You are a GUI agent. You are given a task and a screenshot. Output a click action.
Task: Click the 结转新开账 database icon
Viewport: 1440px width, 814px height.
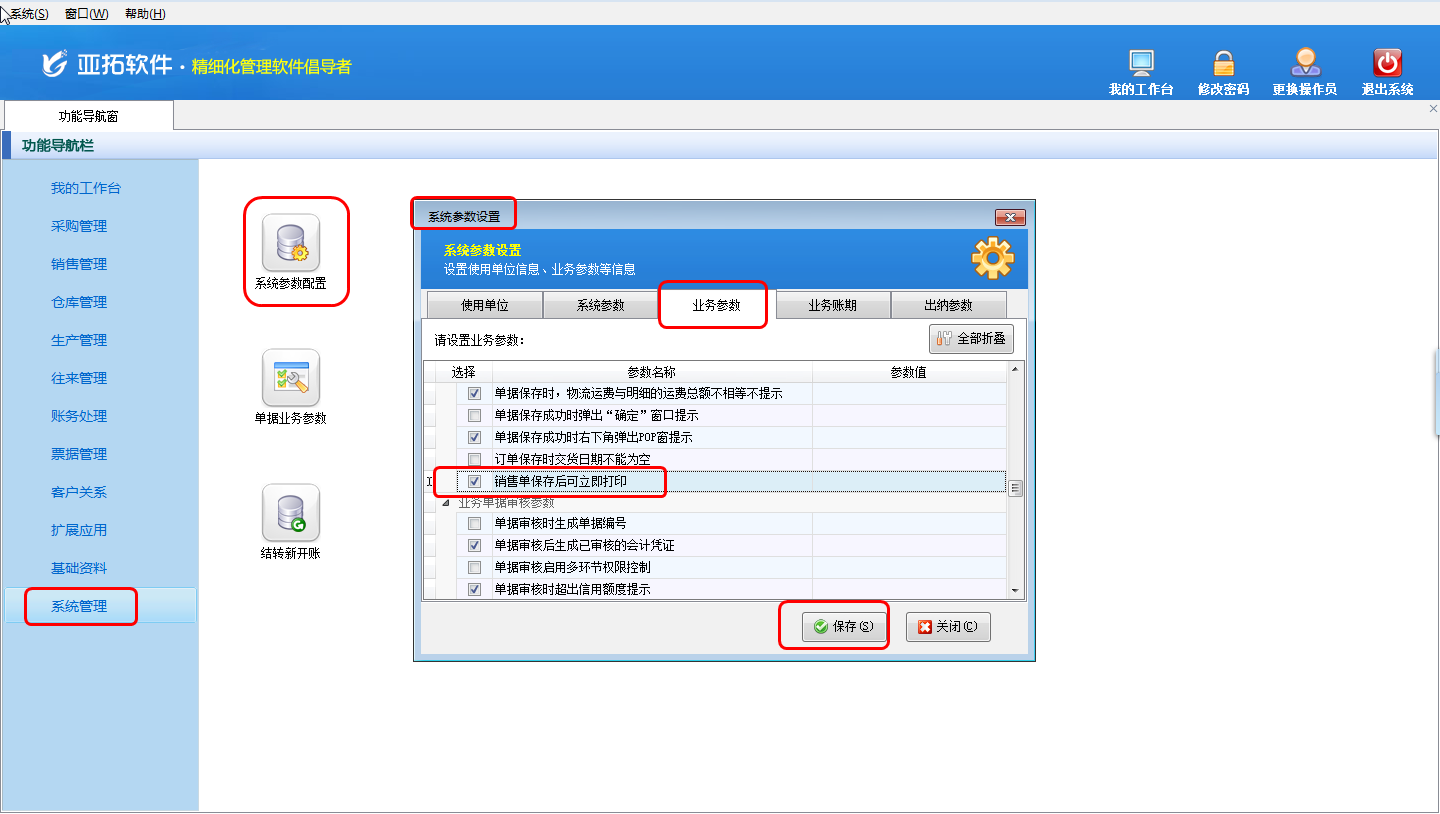click(x=290, y=513)
